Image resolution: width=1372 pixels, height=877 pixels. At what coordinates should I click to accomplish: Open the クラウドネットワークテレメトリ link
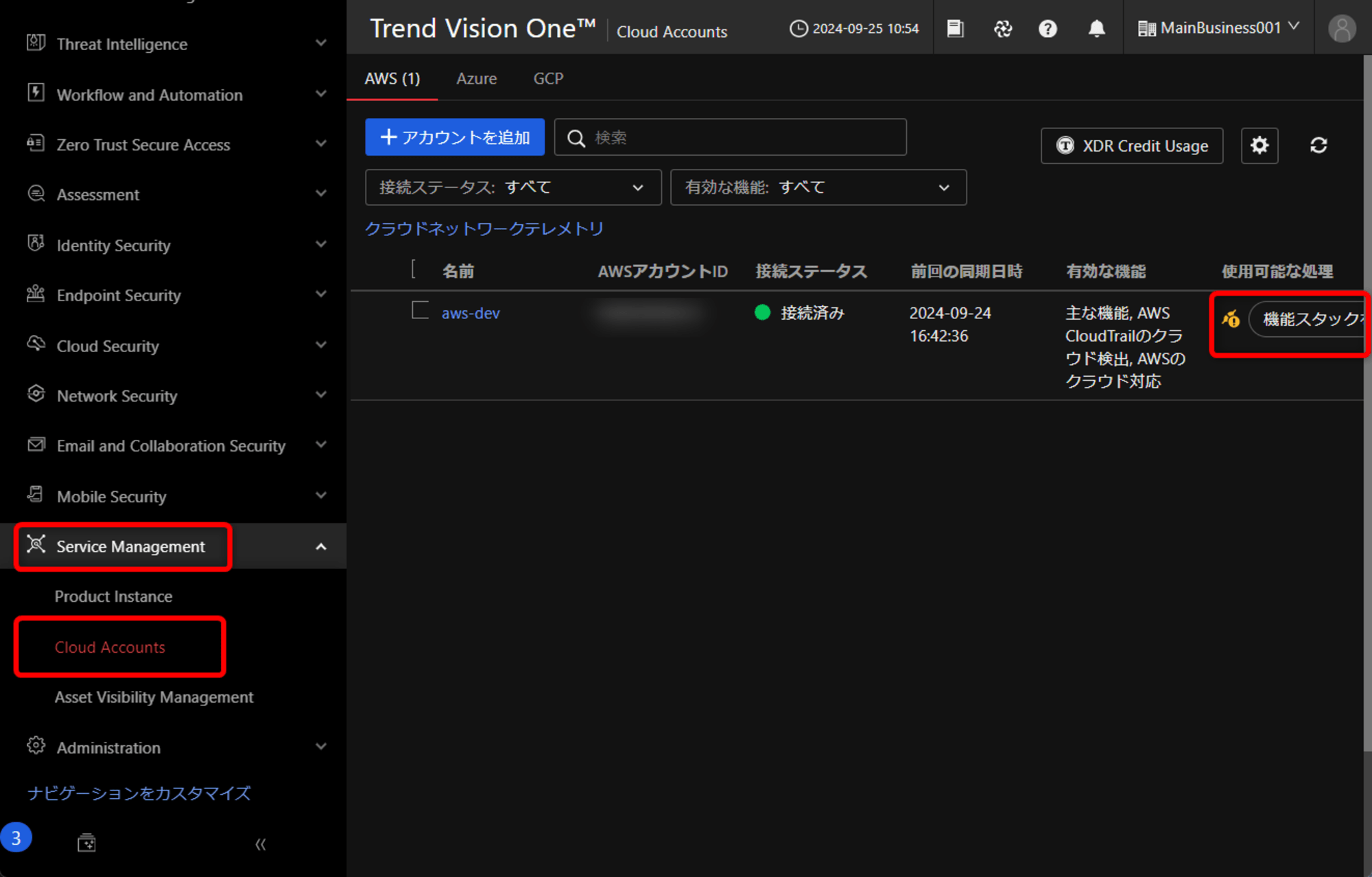[x=484, y=229]
